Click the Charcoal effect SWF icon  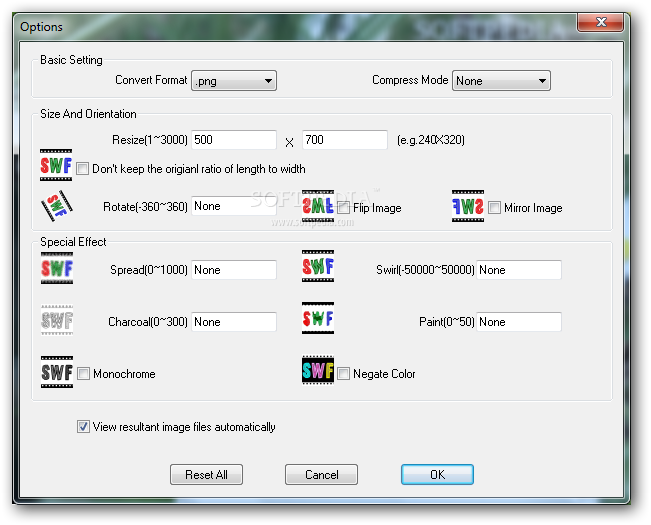57,320
